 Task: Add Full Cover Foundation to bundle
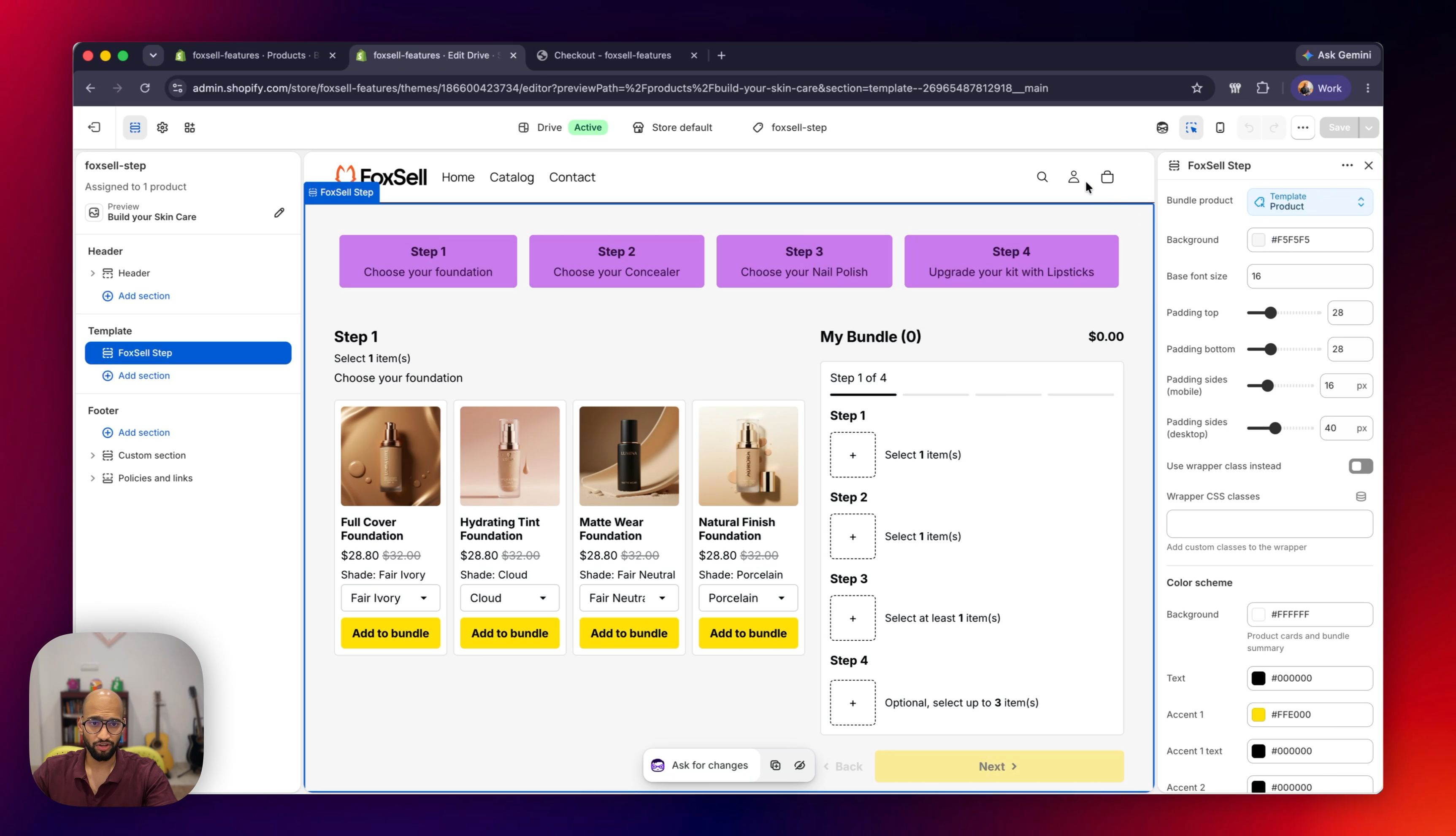(x=390, y=633)
